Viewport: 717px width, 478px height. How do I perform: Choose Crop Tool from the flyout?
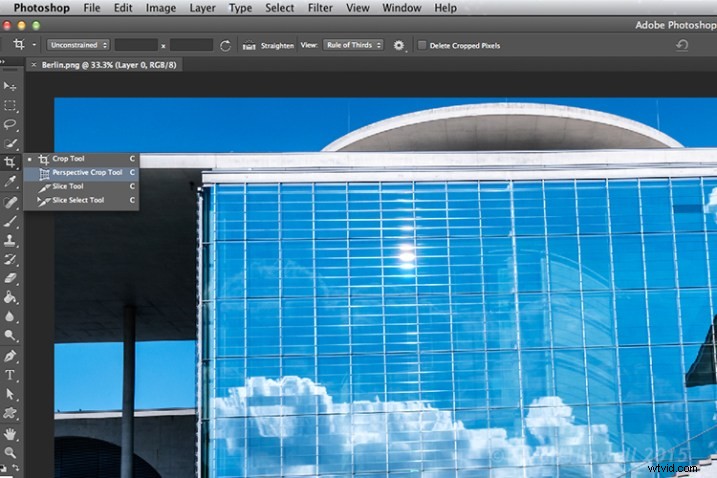(x=81, y=159)
